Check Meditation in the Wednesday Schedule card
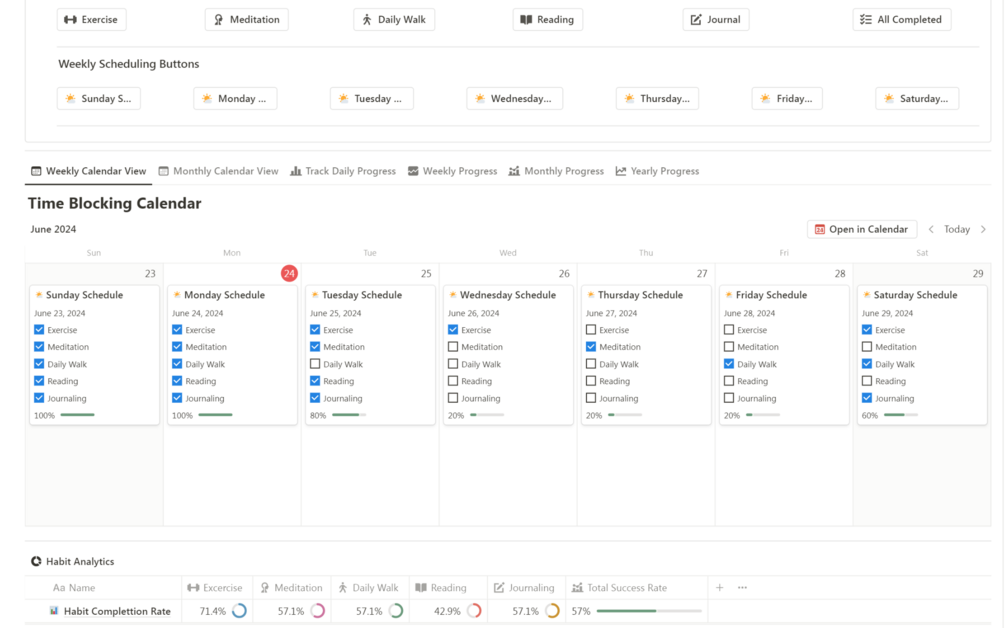This screenshot has height=628, width=1005. coord(453,347)
